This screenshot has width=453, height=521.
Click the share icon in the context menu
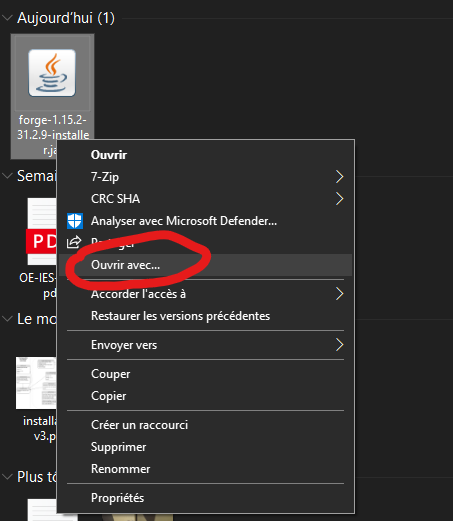(74, 242)
